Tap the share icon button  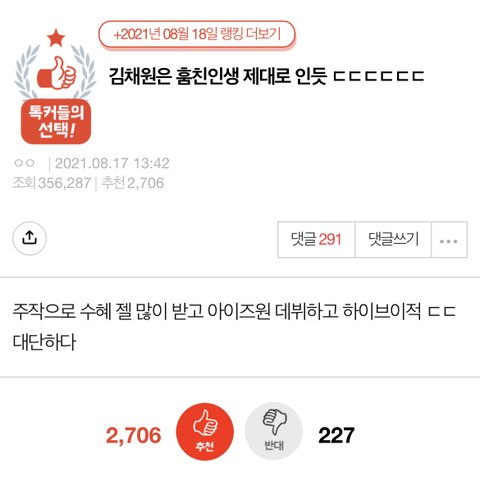29,238
